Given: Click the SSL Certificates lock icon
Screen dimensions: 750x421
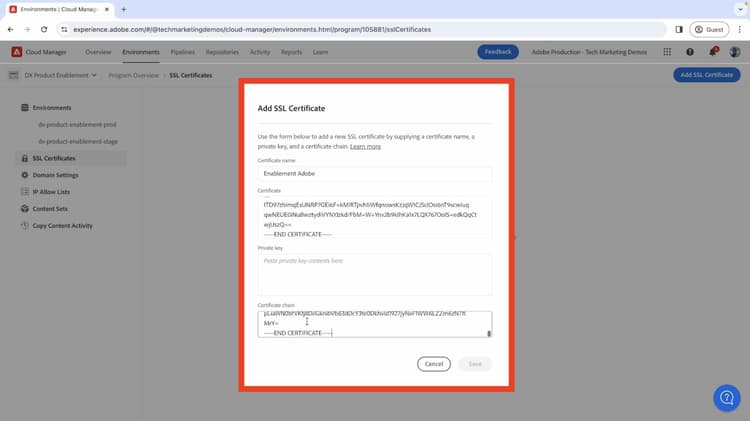Looking at the screenshot, I should tap(25, 158).
